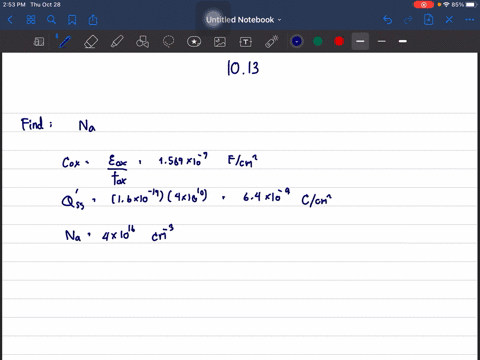
Task: Add a new page
Action: click(x=428, y=20)
